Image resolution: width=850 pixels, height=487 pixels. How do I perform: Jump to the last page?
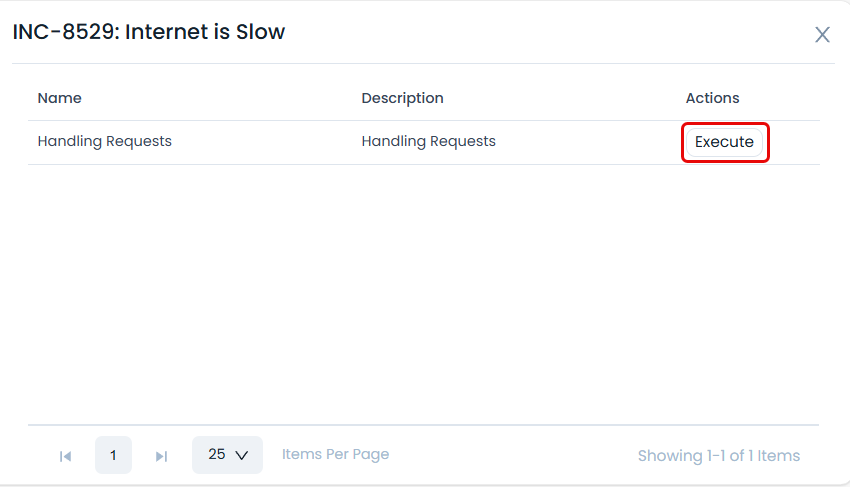point(161,456)
